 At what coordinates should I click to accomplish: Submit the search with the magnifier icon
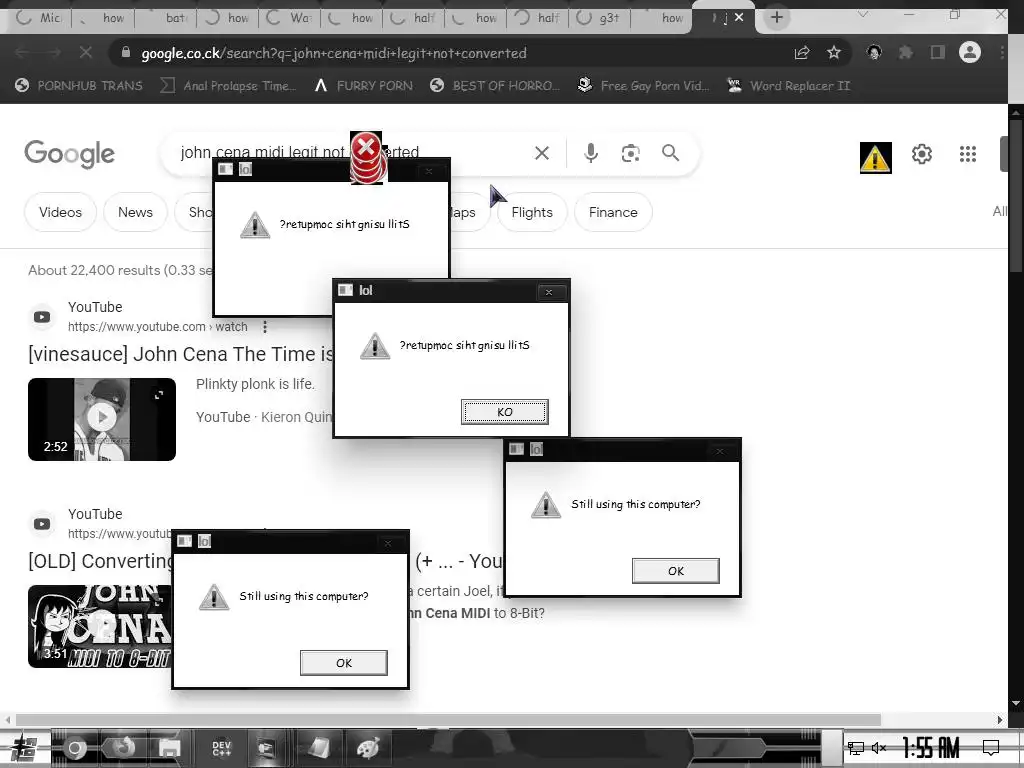(671, 153)
